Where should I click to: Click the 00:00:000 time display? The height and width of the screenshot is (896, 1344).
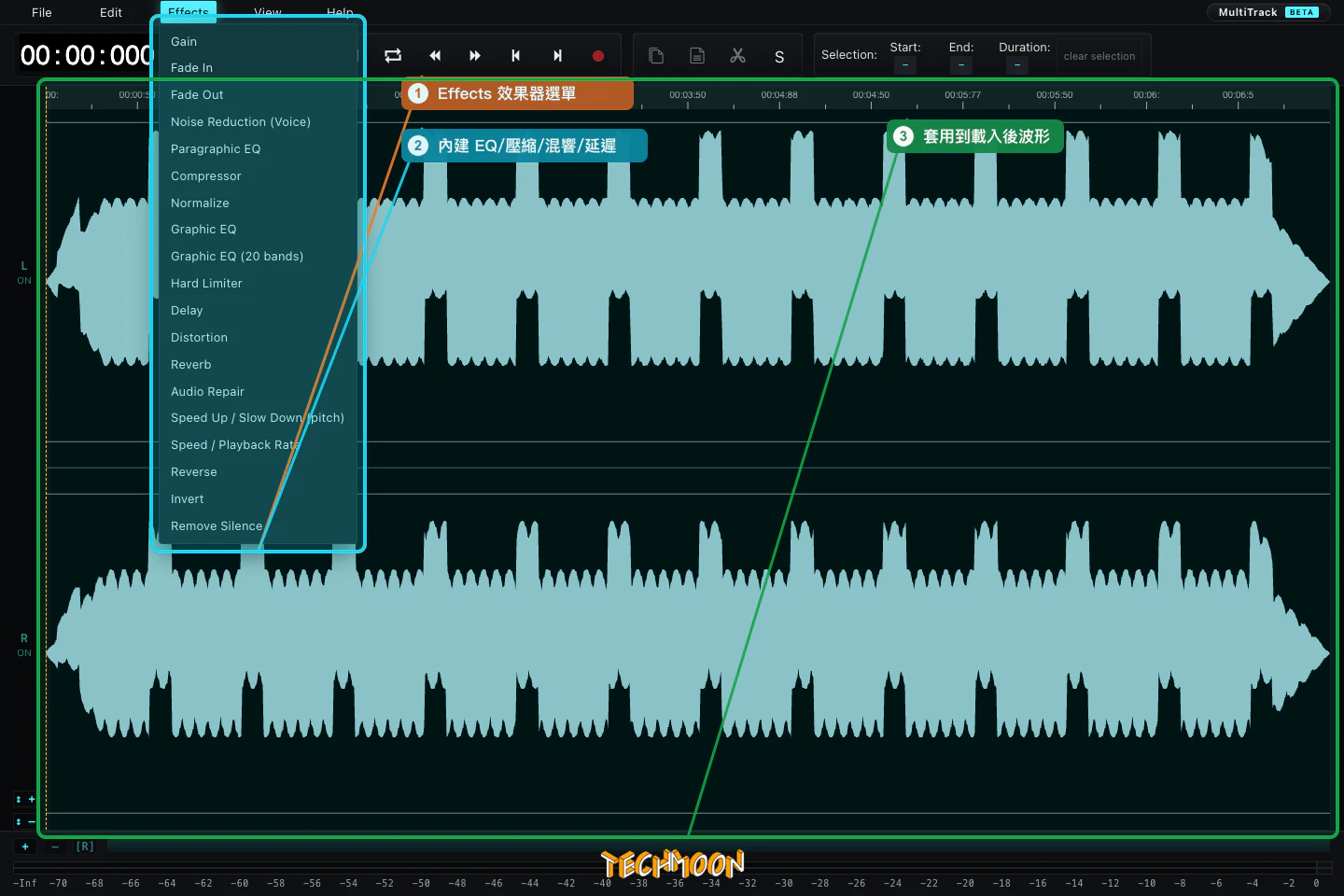point(86,56)
